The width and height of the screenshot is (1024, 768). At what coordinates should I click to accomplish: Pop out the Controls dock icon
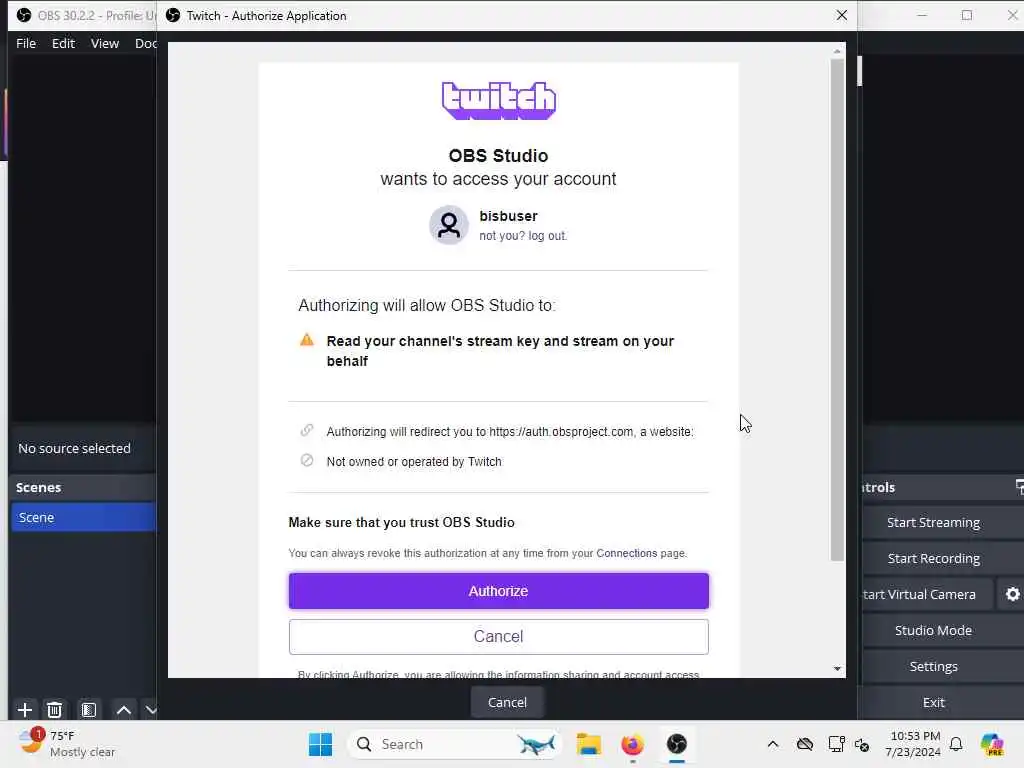[x=1019, y=487]
